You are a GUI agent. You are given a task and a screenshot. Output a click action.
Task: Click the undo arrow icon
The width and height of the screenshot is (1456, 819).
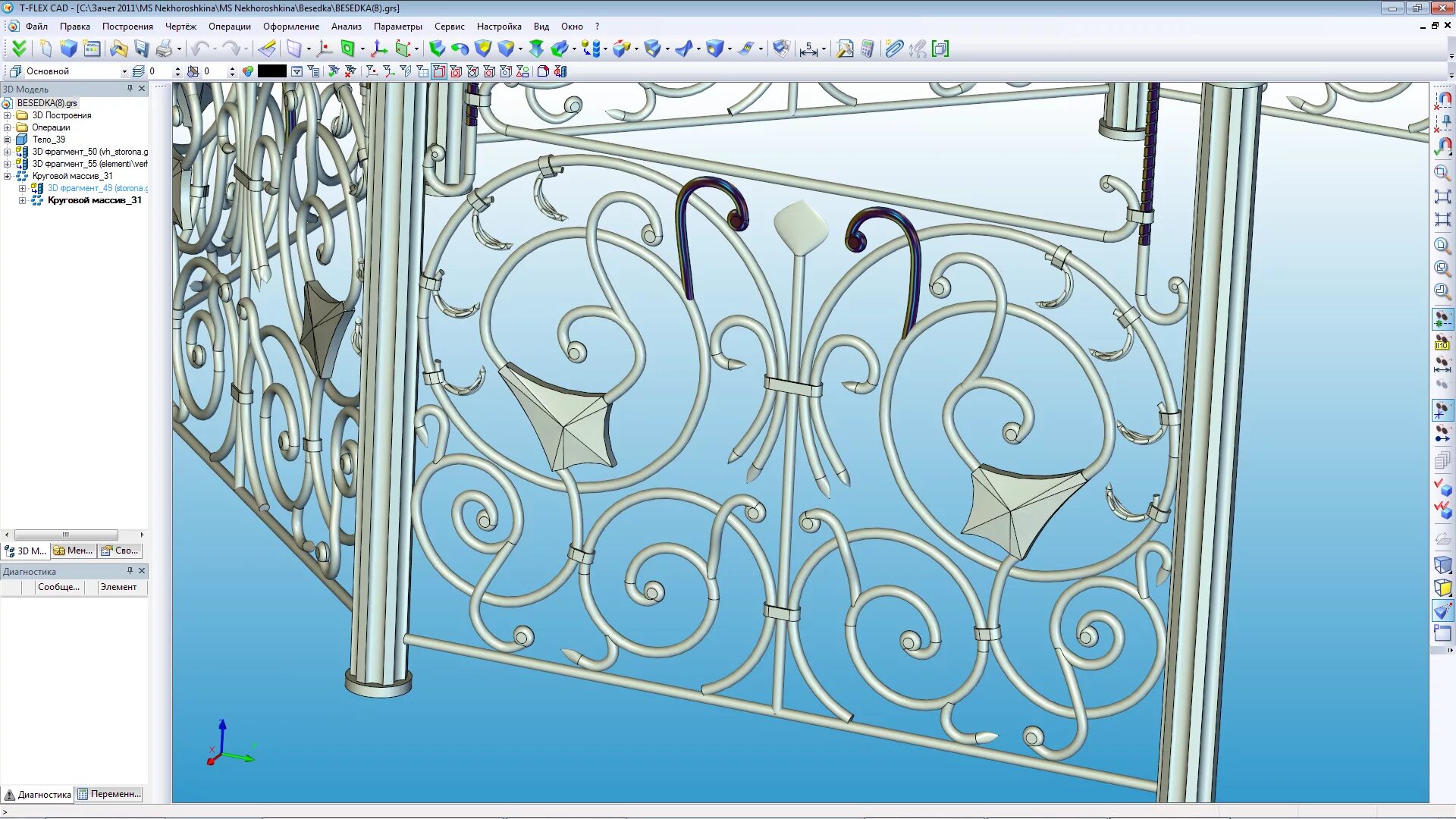[199, 49]
